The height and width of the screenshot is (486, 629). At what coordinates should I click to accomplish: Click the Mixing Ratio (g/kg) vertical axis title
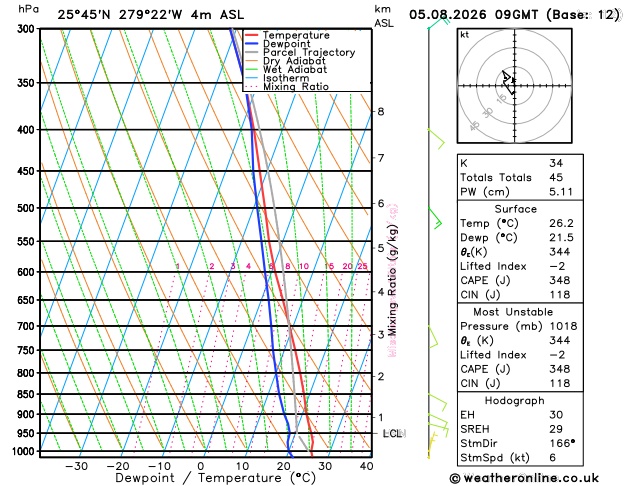(x=393, y=281)
